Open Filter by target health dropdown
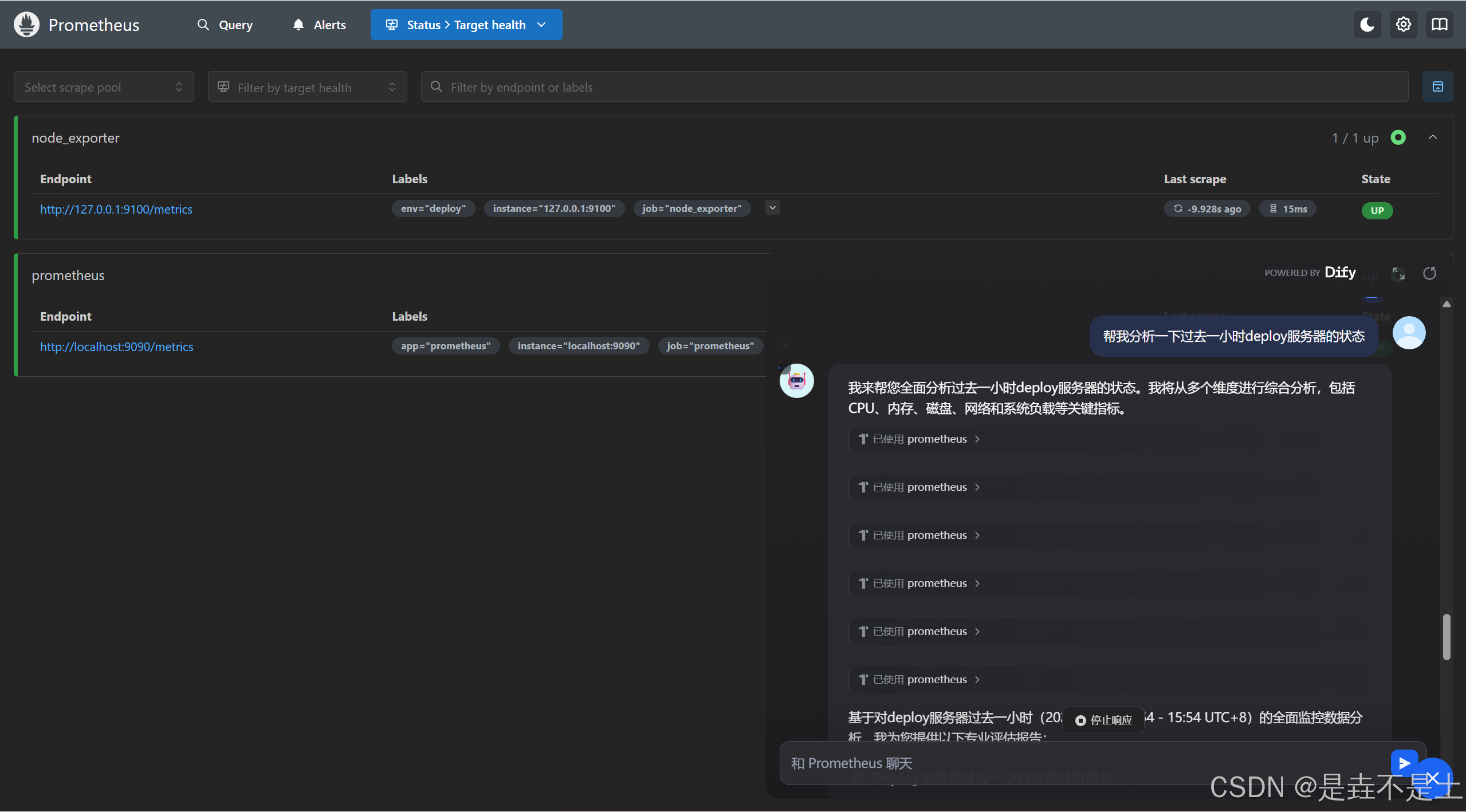 pyautogui.click(x=307, y=87)
